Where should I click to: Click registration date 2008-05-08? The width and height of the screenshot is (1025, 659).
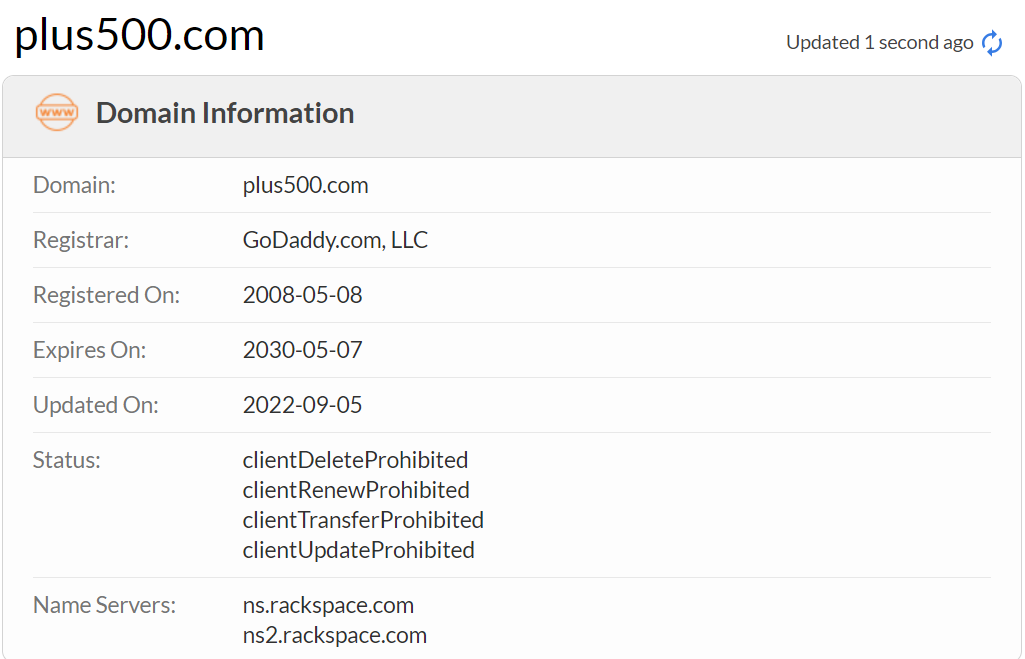pos(302,295)
